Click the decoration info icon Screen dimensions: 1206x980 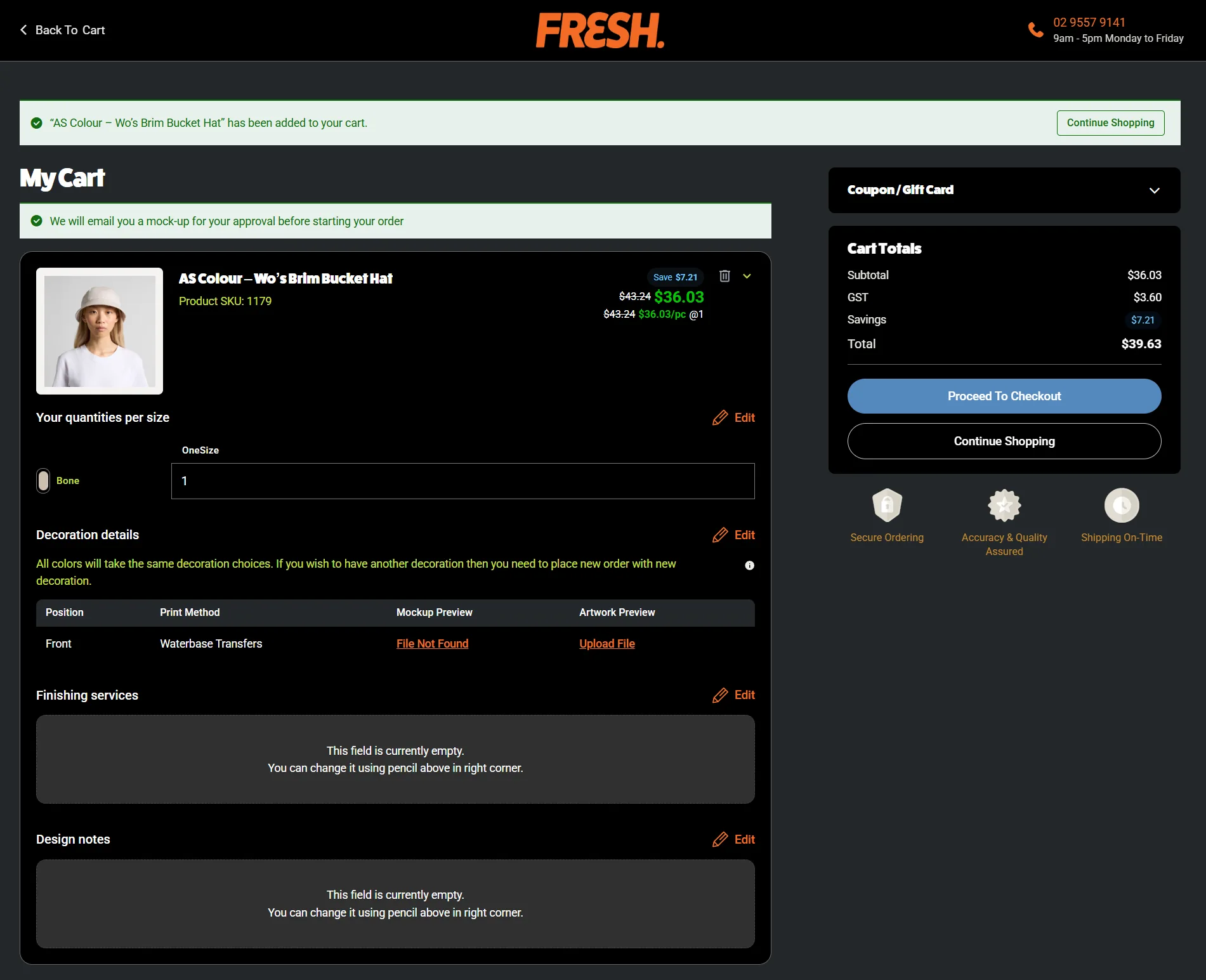click(x=749, y=565)
